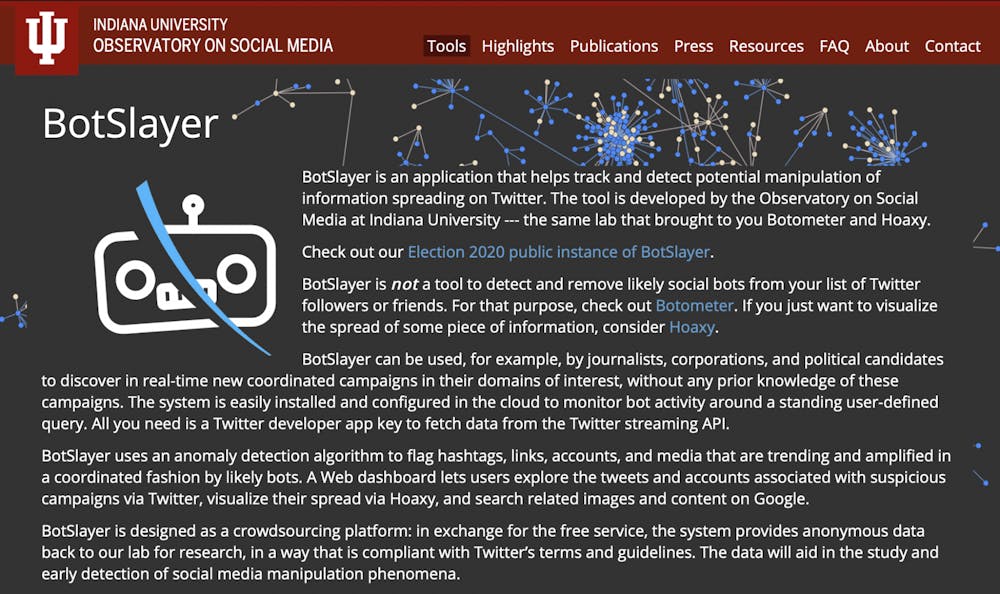Open the Press menu item

[x=693, y=46]
